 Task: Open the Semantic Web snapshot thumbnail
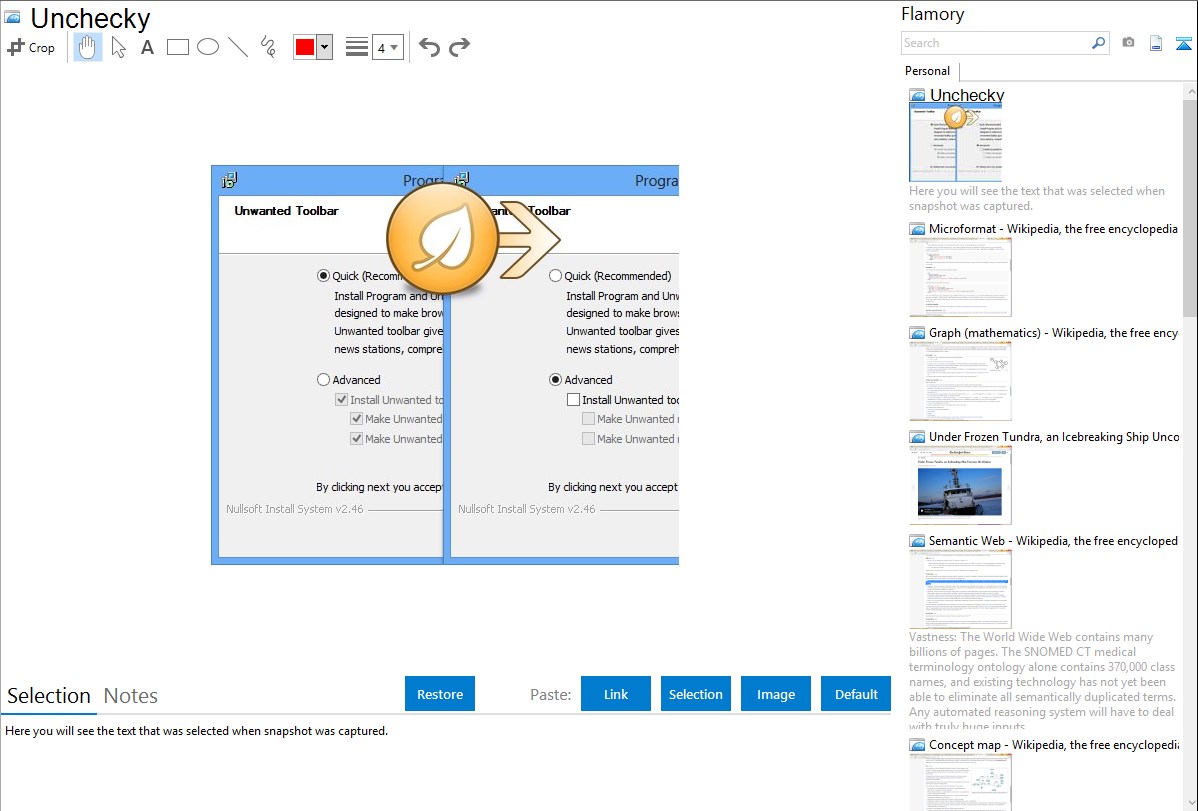click(x=960, y=589)
